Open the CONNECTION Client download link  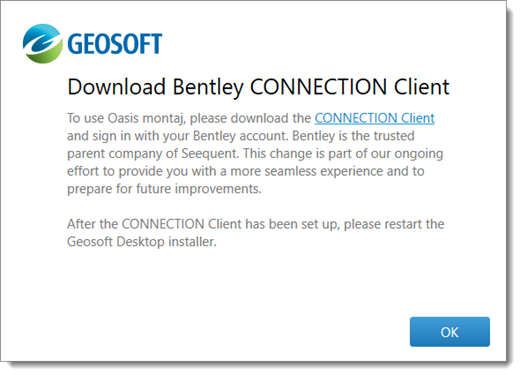374,118
